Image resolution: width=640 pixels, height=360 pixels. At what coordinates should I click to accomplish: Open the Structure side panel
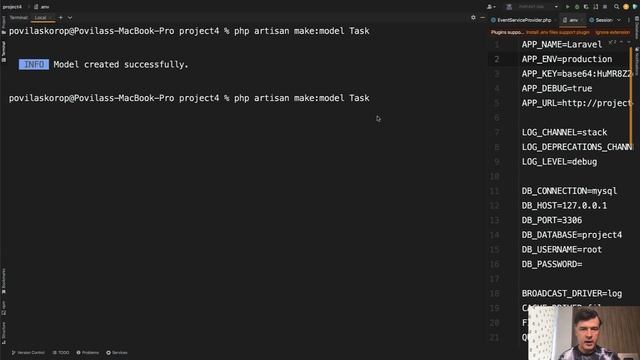[4, 333]
